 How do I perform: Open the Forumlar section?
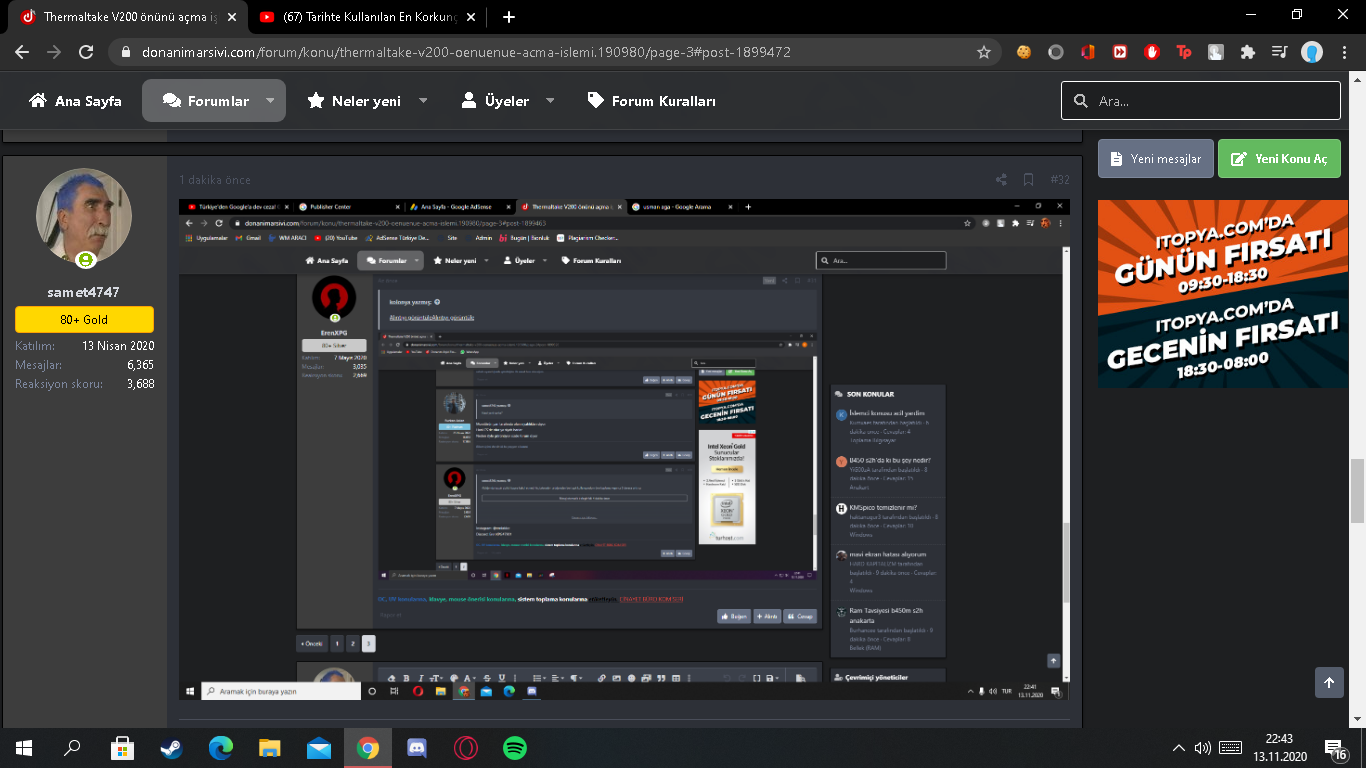click(206, 101)
